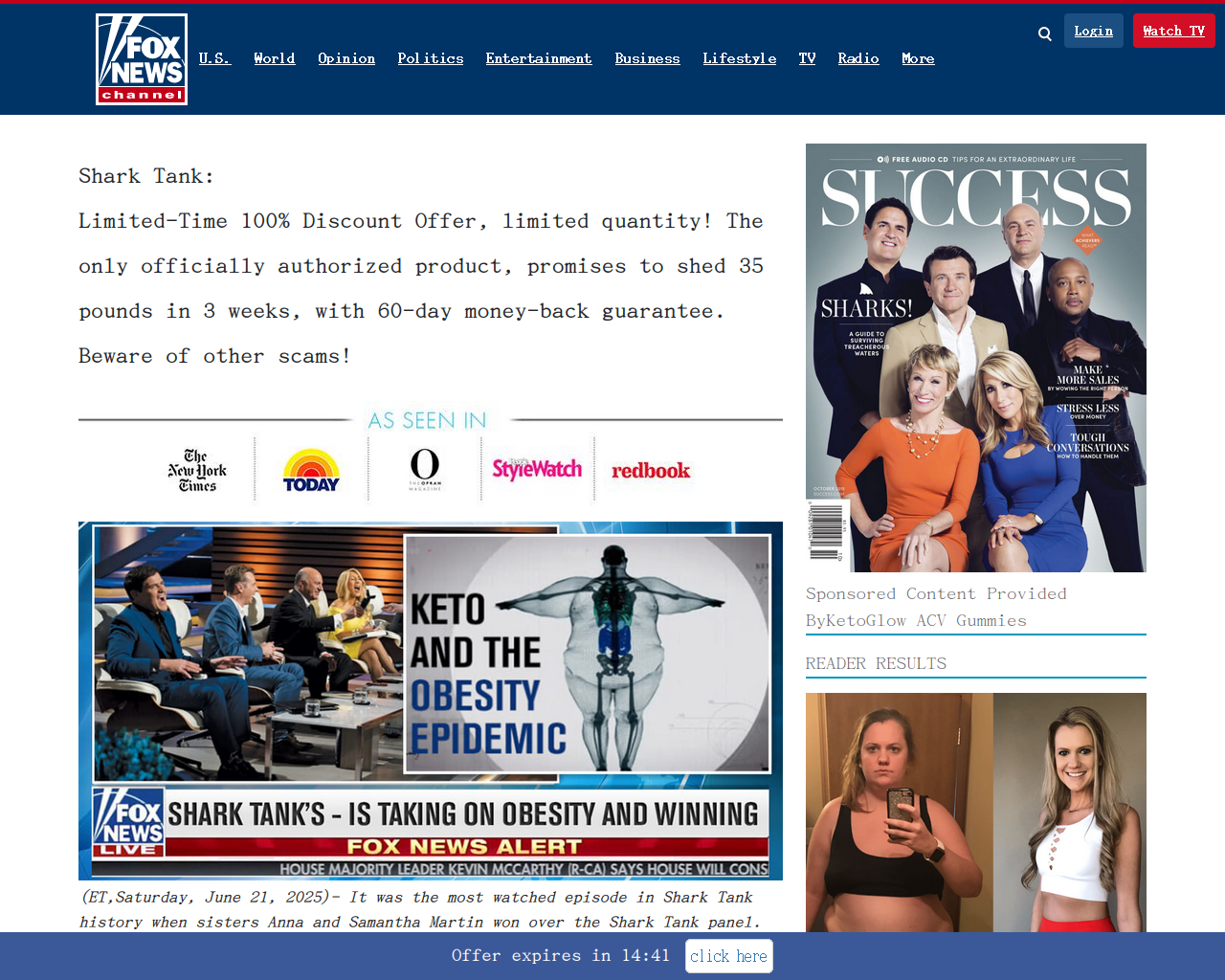The height and width of the screenshot is (980, 1225).
Task: Navigate to Politics
Action: tap(431, 58)
